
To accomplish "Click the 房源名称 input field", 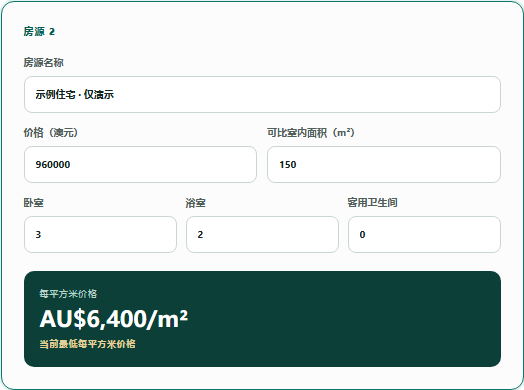I will [262, 95].
